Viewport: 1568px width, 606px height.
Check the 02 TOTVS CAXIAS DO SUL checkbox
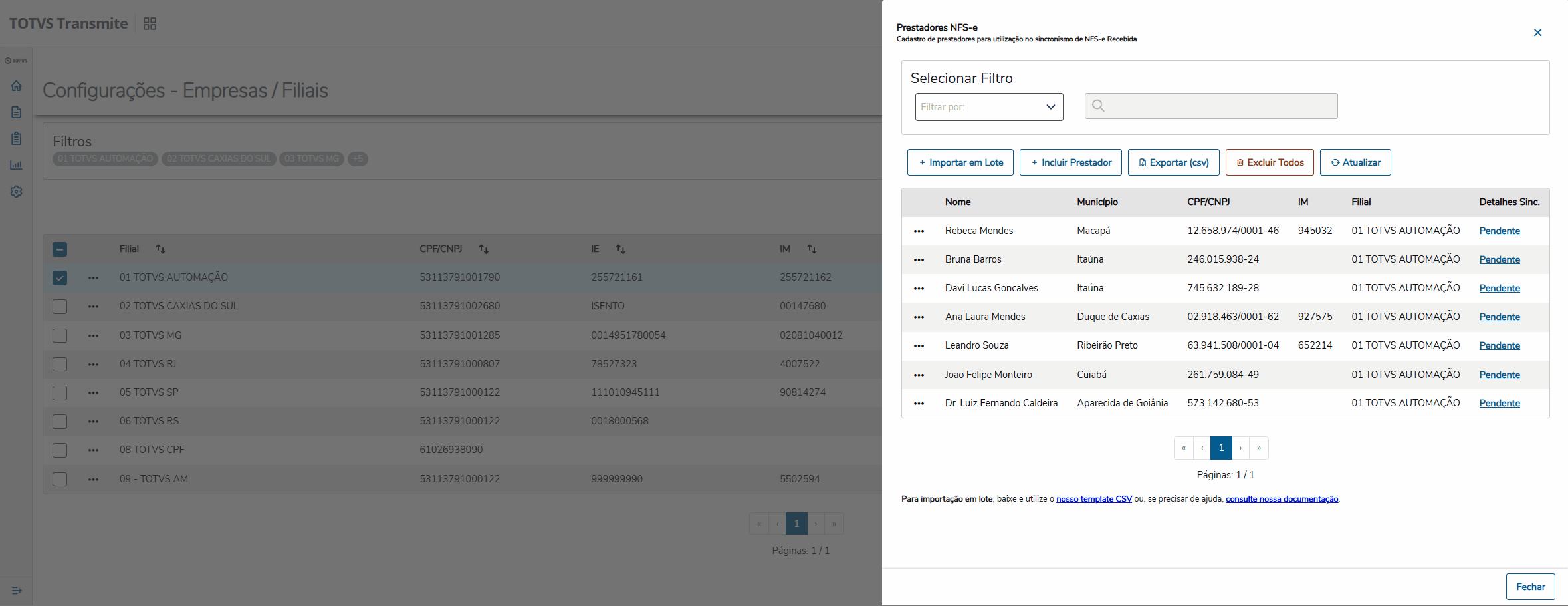pyautogui.click(x=60, y=307)
